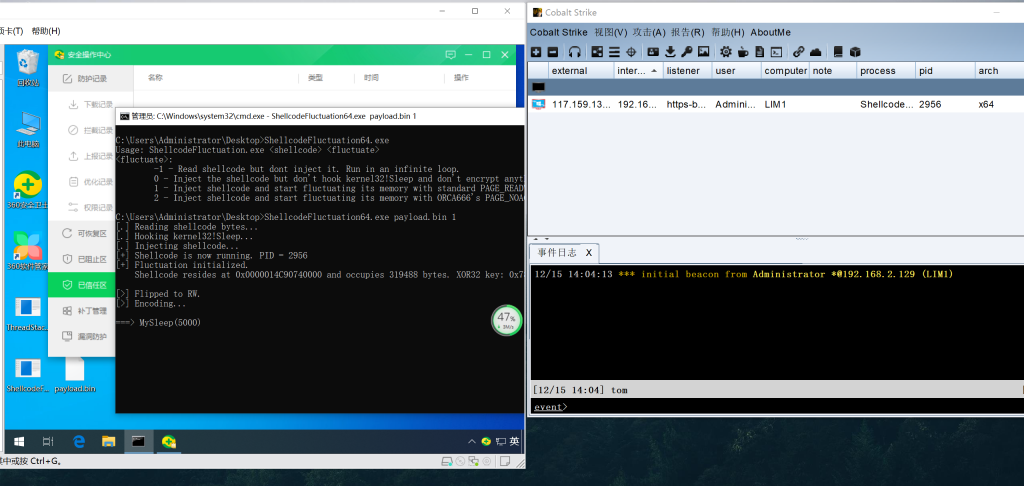
Task: Select the beacon row icon for LIM1
Action: [538, 104]
